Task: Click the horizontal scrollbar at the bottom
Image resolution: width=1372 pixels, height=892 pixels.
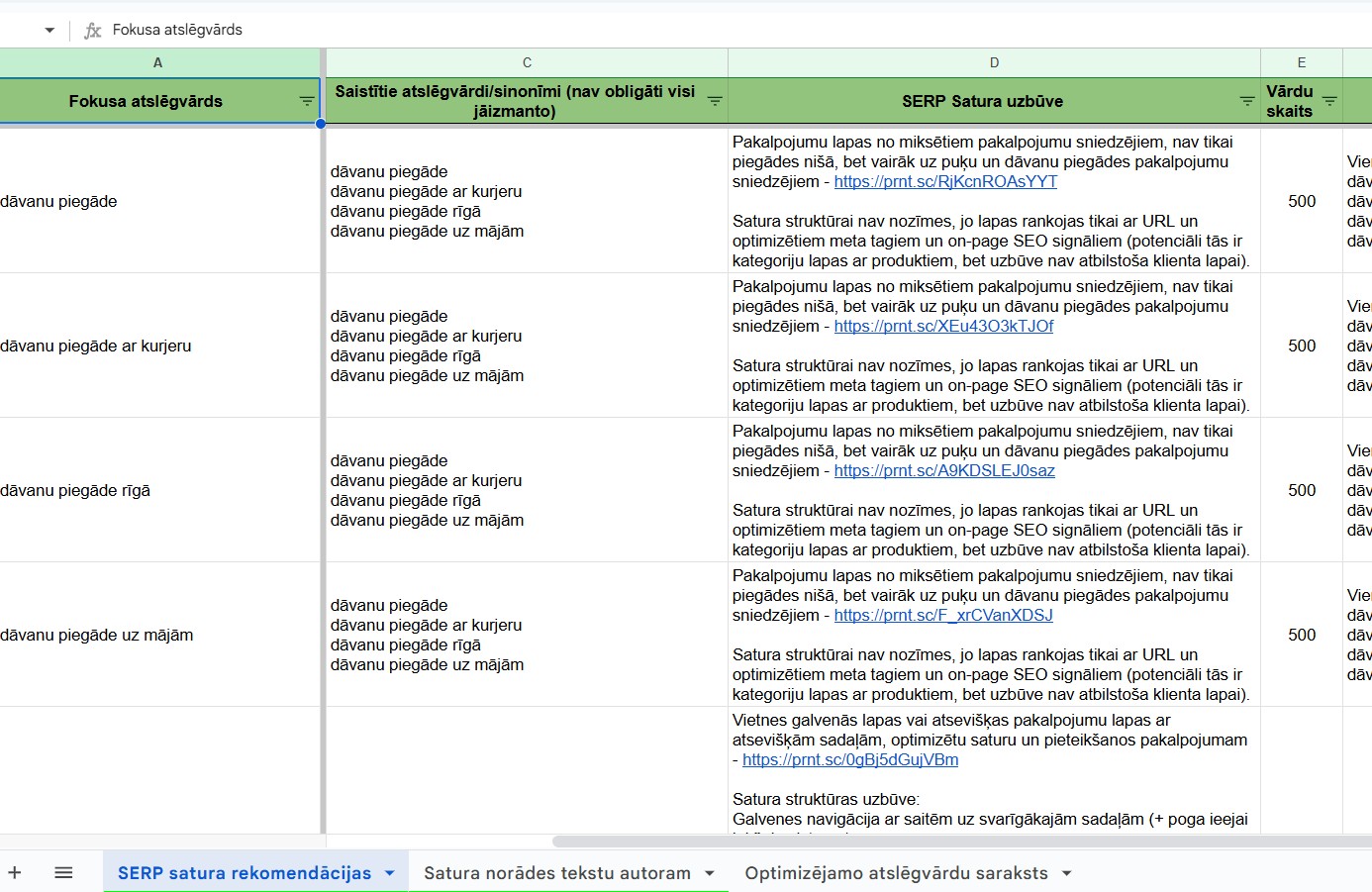Action: (960, 842)
